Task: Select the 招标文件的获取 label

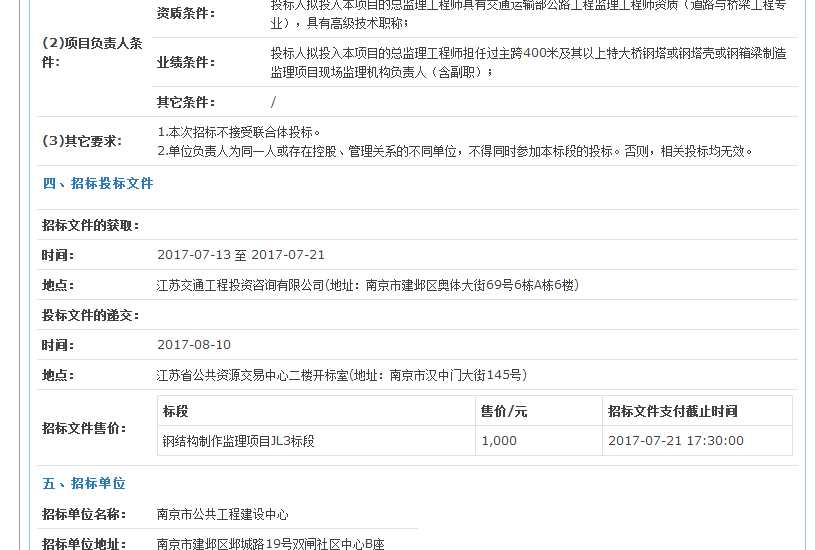Action: (x=91, y=225)
